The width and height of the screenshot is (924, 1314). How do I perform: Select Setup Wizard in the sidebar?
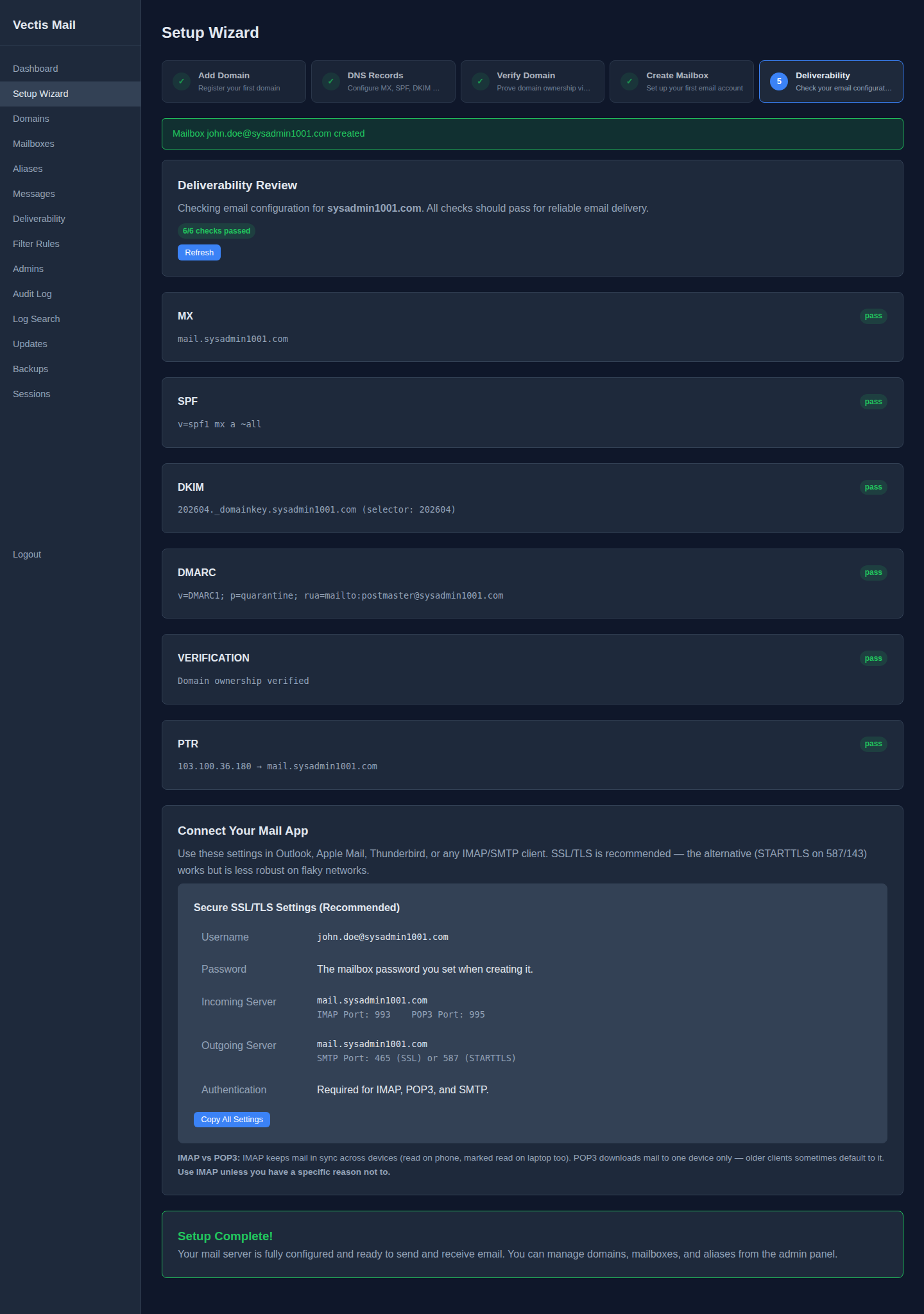pos(70,94)
